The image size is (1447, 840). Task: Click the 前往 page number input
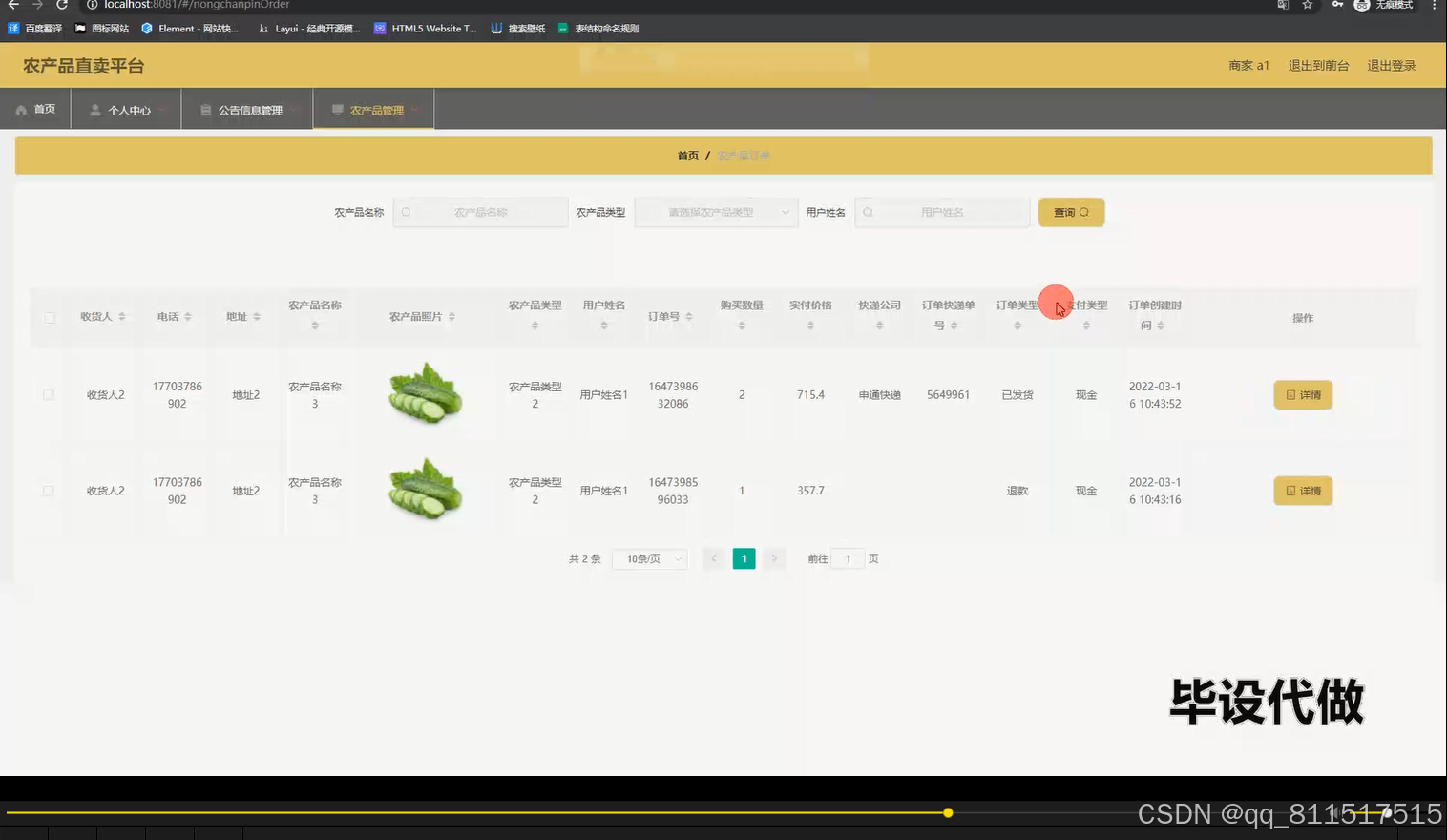click(x=848, y=559)
